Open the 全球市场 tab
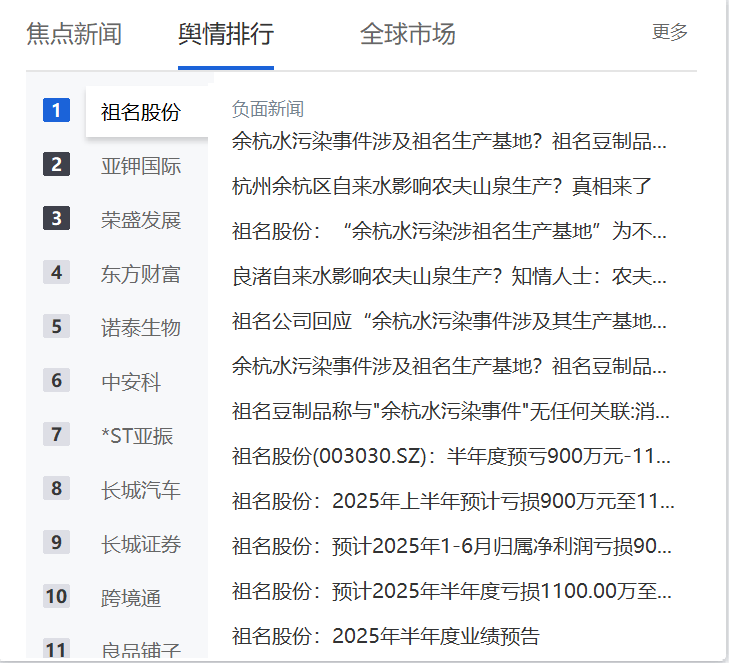The width and height of the screenshot is (729, 663). (408, 34)
